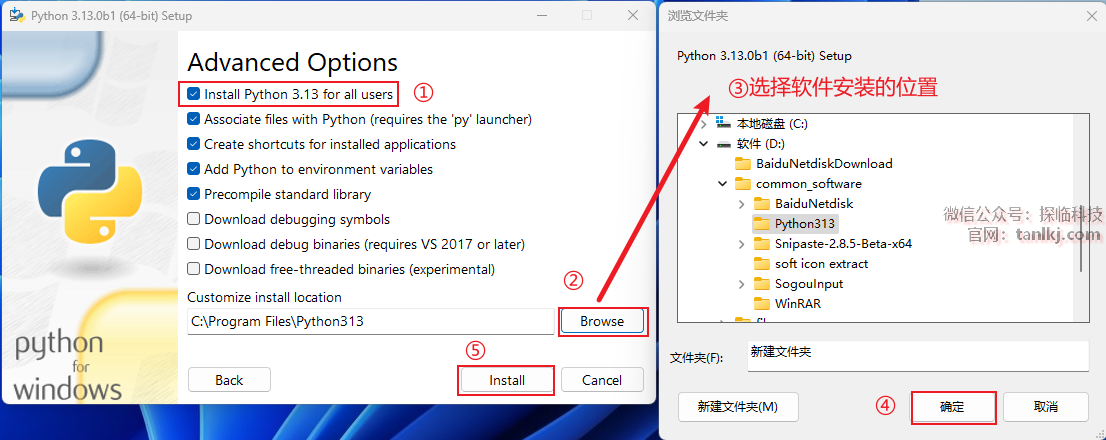Viewport: 1106px width, 440px height.
Task: Expand the local disk C: tree node
Action: 704,124
